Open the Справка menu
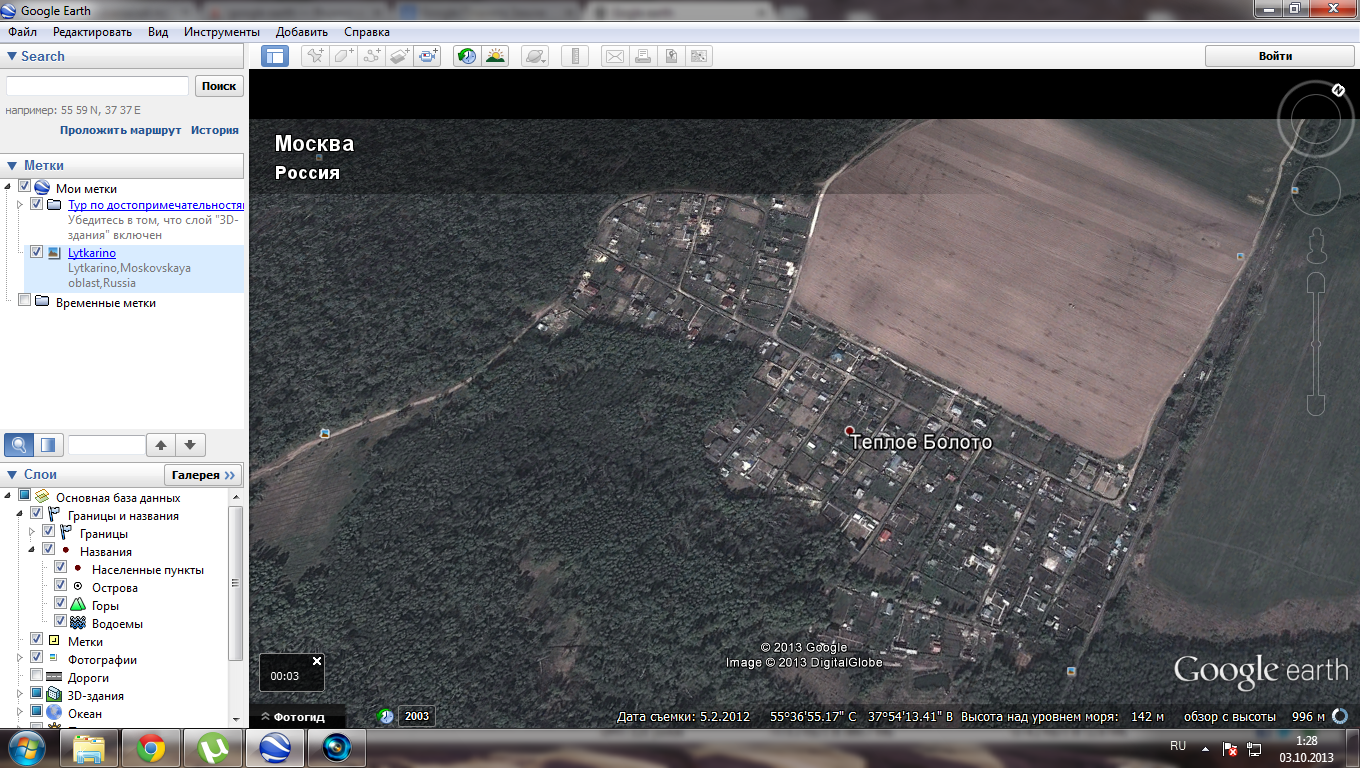1360x768 pixels. coord(367,32)
